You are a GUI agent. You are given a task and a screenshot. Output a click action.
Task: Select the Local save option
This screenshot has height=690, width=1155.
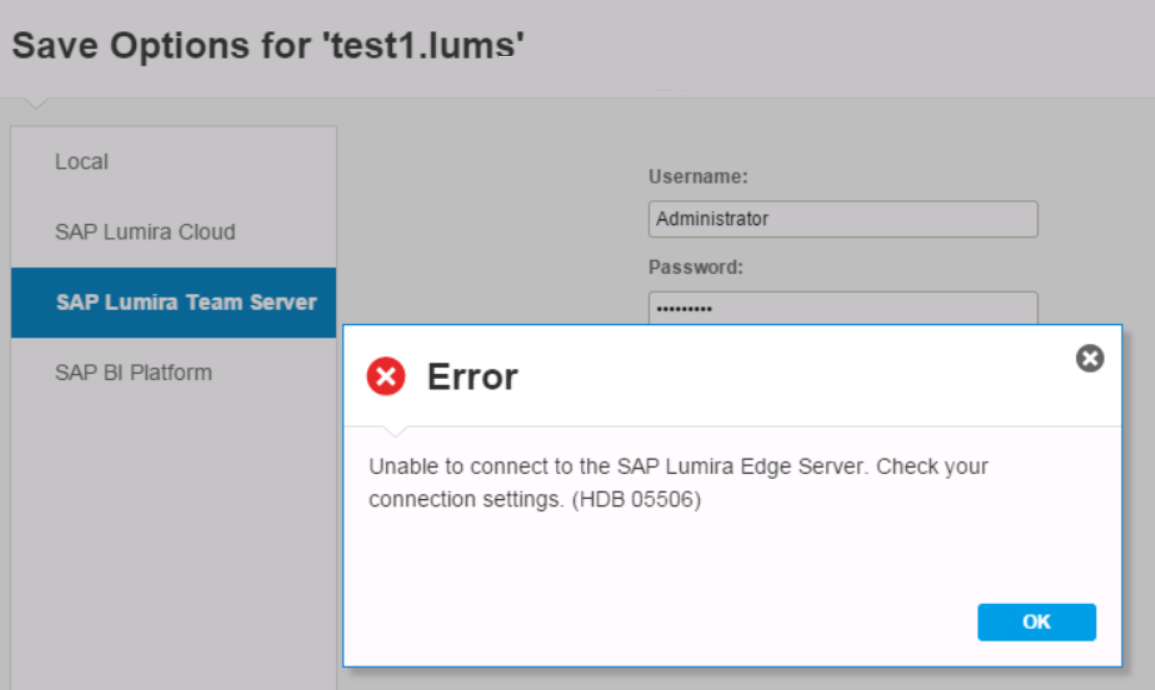[x=173, y=162]
